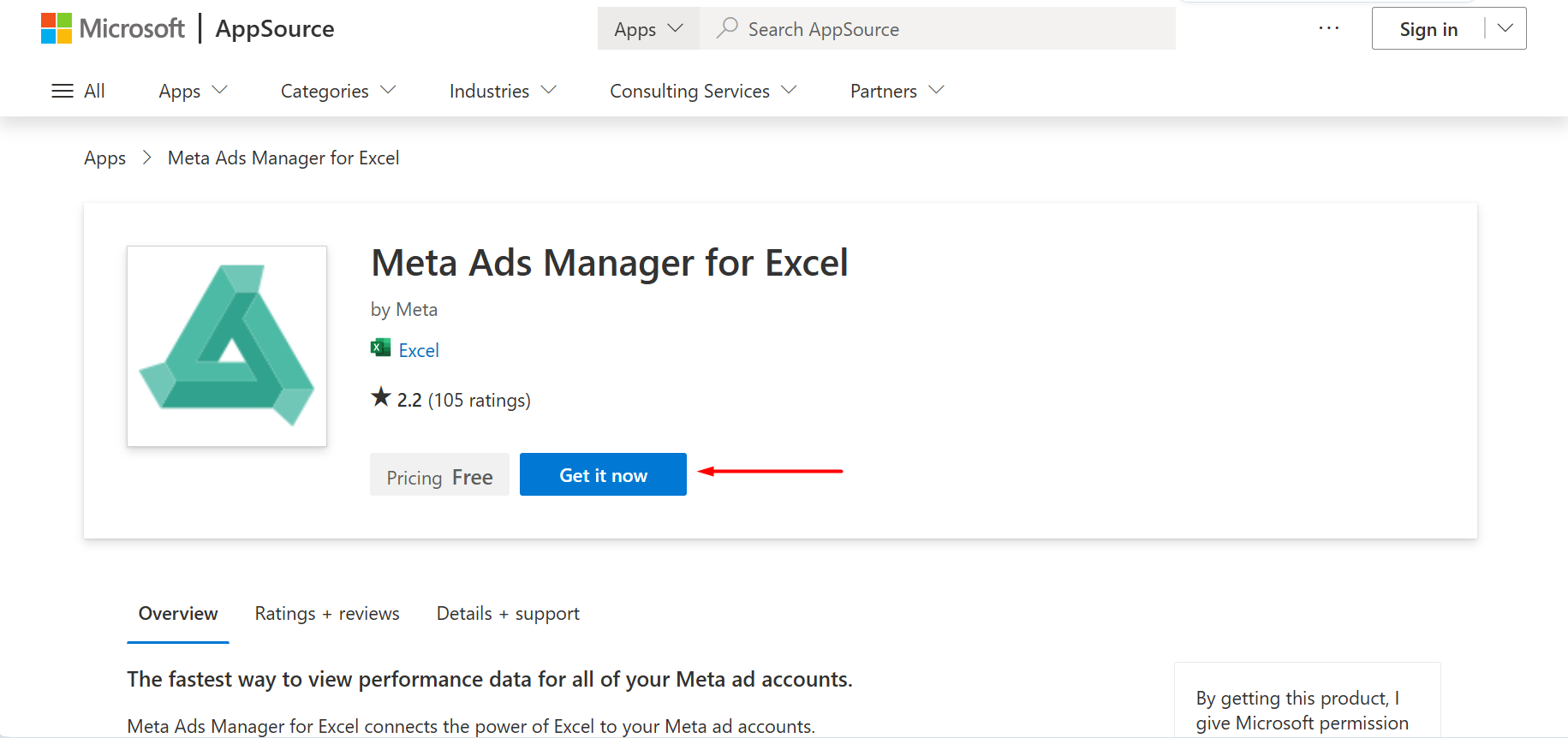Switch to the Ratings + reviews tab
The image size is (1568, 738).
click(327, 614)
